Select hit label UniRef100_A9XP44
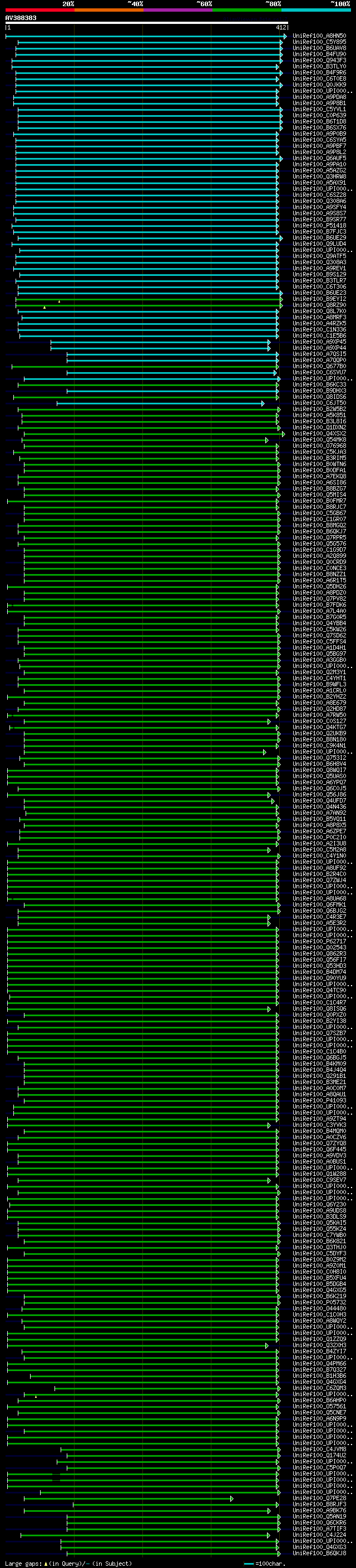This screenshot has height=1568, width=356. click(x=319, y=348)
